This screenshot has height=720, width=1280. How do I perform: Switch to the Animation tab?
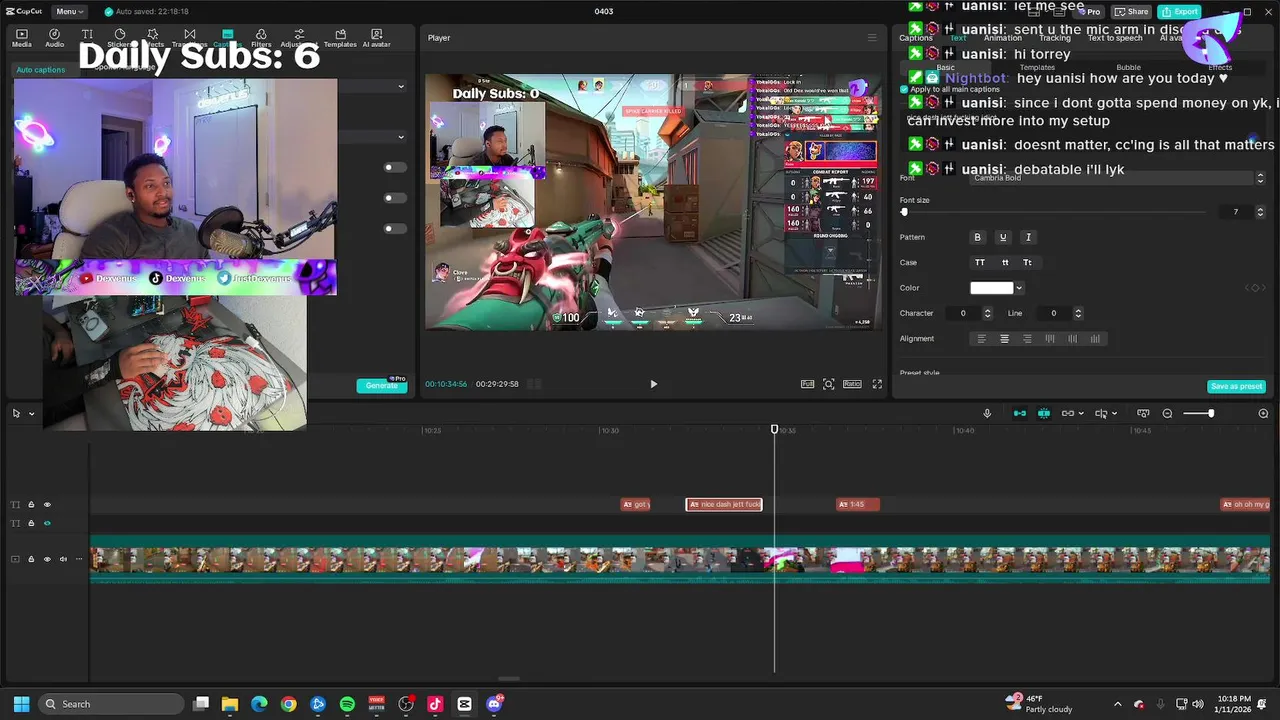click(1003, 38)
